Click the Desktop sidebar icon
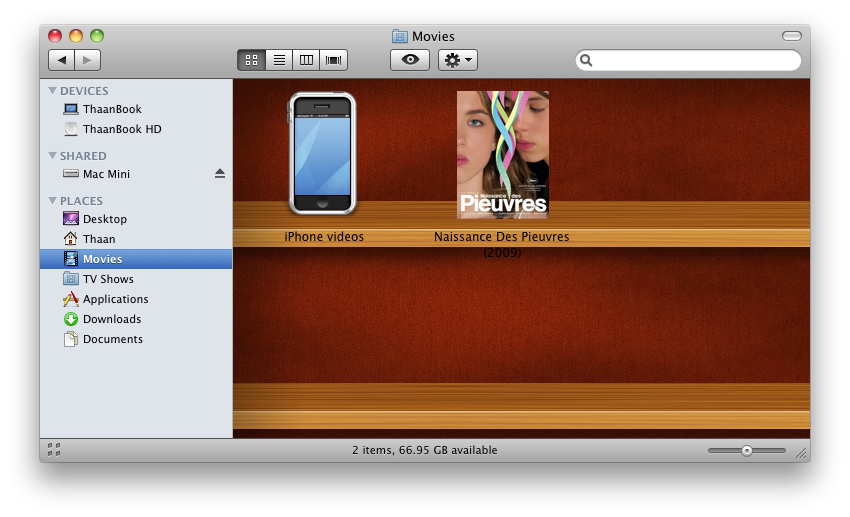Viewport: 850px width, 517px height. 71,219
